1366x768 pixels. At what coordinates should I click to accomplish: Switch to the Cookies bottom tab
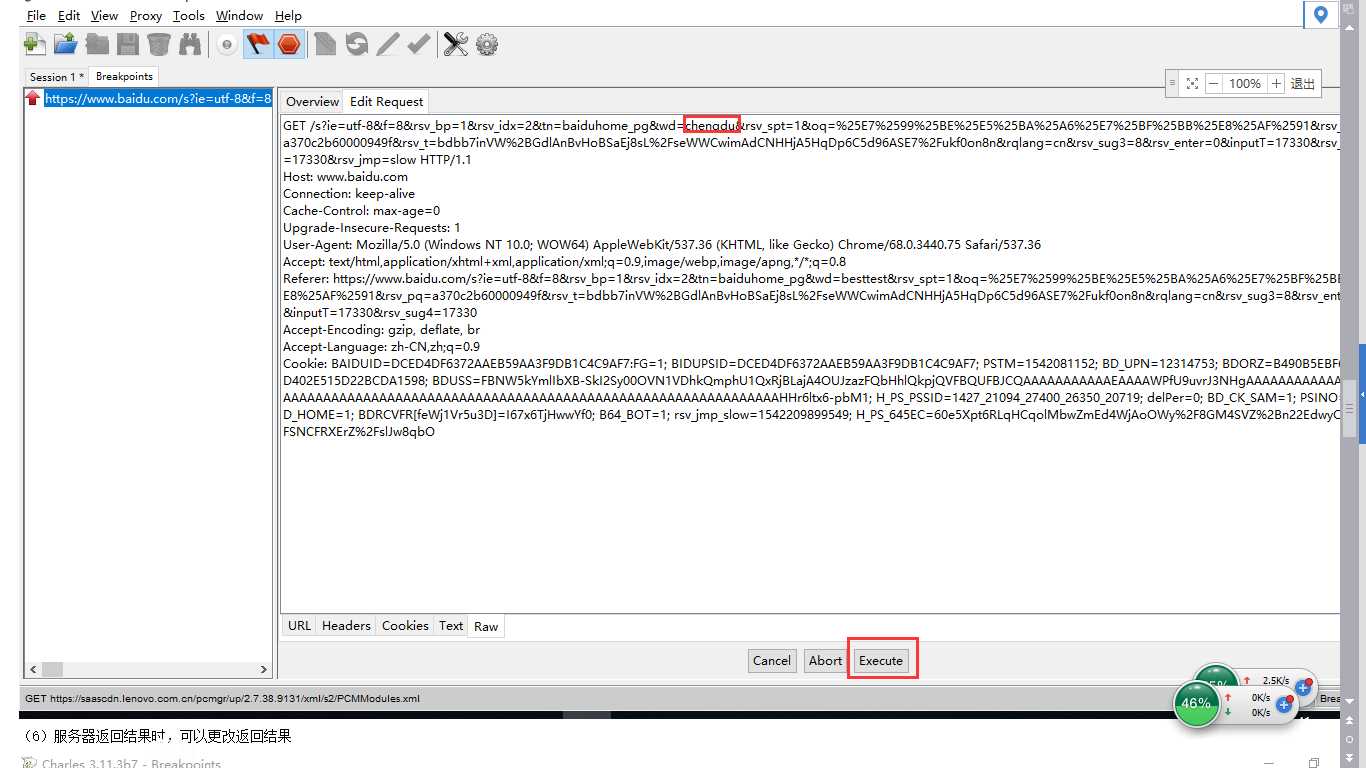pos(405,626)
